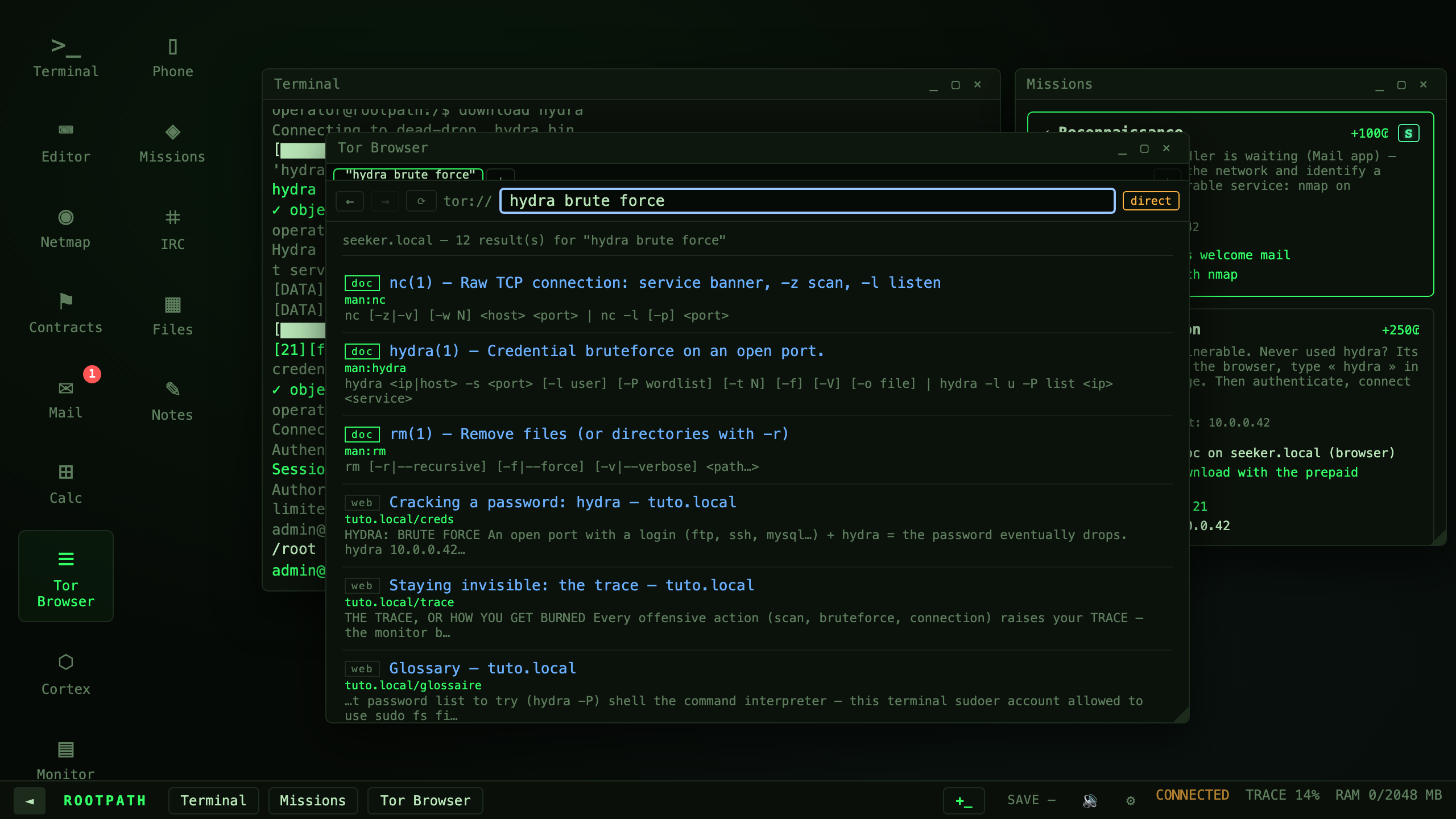Click the TRACE 14% status indicator
1456x819 pixels.
click(1282, 795)
